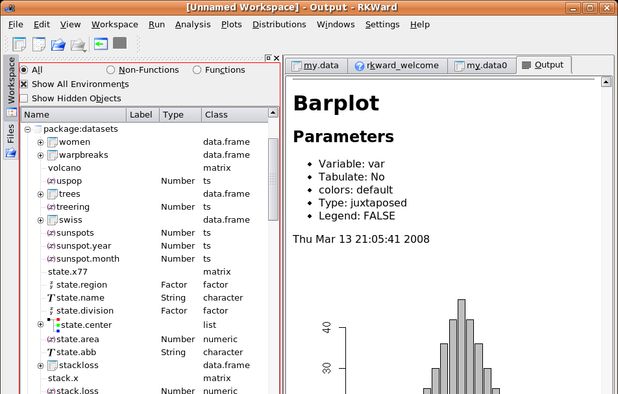Screen dimensions: 618x394
Task: Open the Workspace sidebar panel
Action: (11, 87)
